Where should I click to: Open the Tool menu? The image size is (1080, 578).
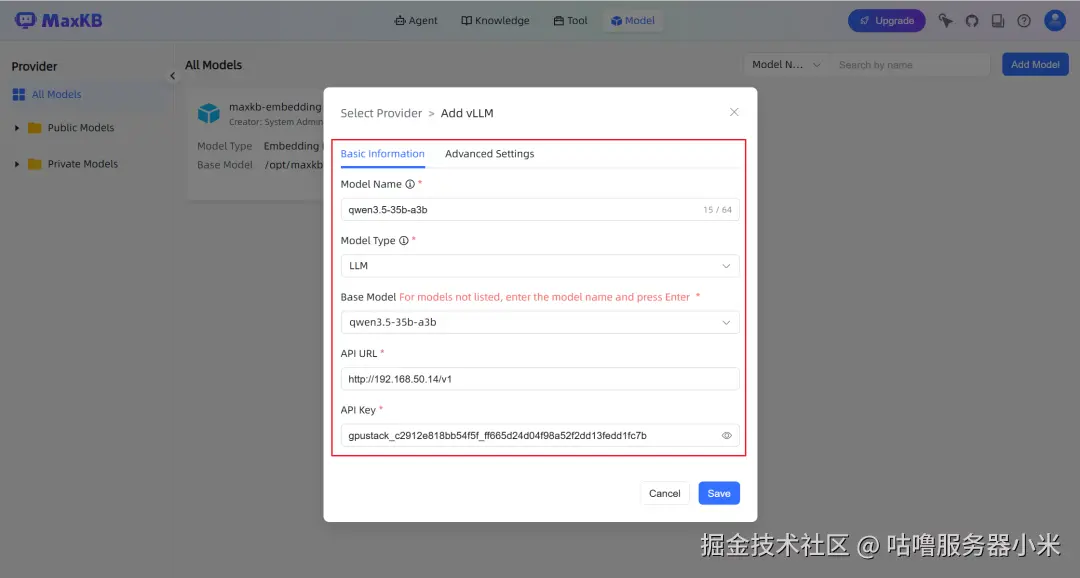coord(570,21)
